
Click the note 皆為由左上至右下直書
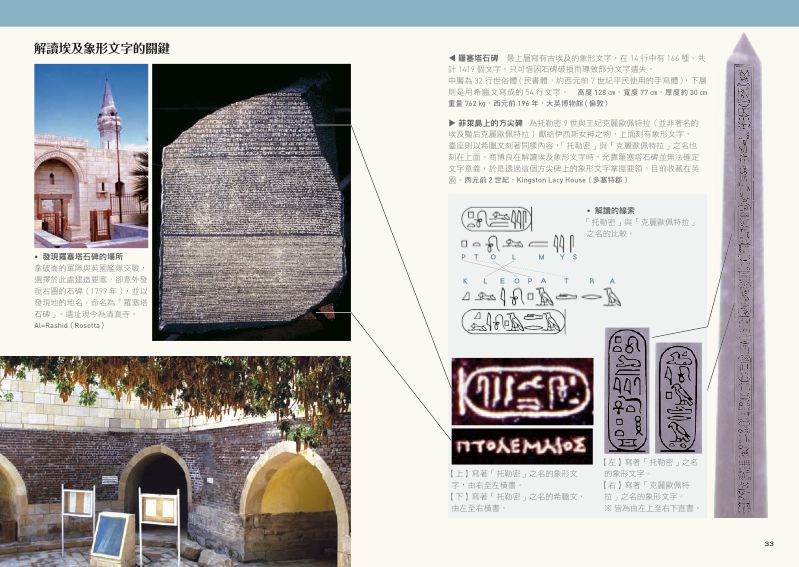click(653, 508)
